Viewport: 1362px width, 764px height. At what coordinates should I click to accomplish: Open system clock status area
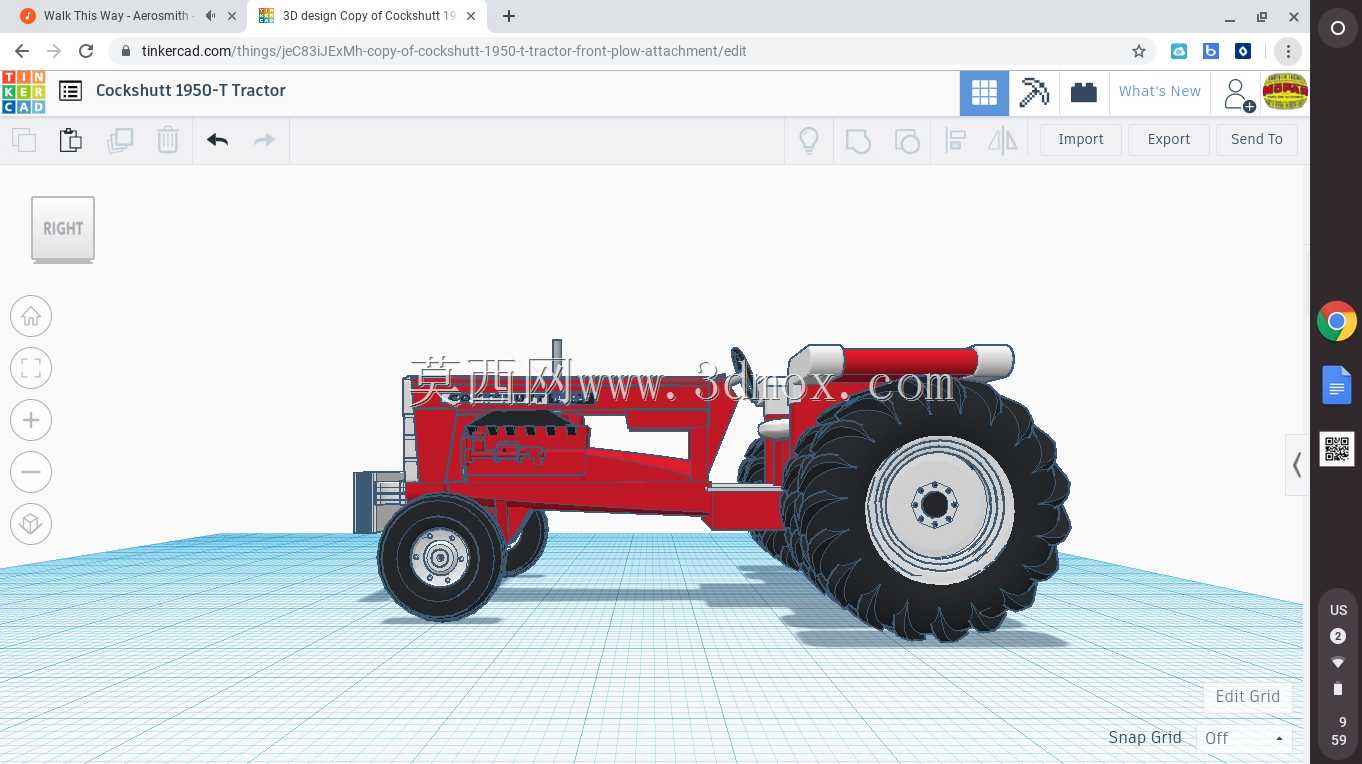1338,731
